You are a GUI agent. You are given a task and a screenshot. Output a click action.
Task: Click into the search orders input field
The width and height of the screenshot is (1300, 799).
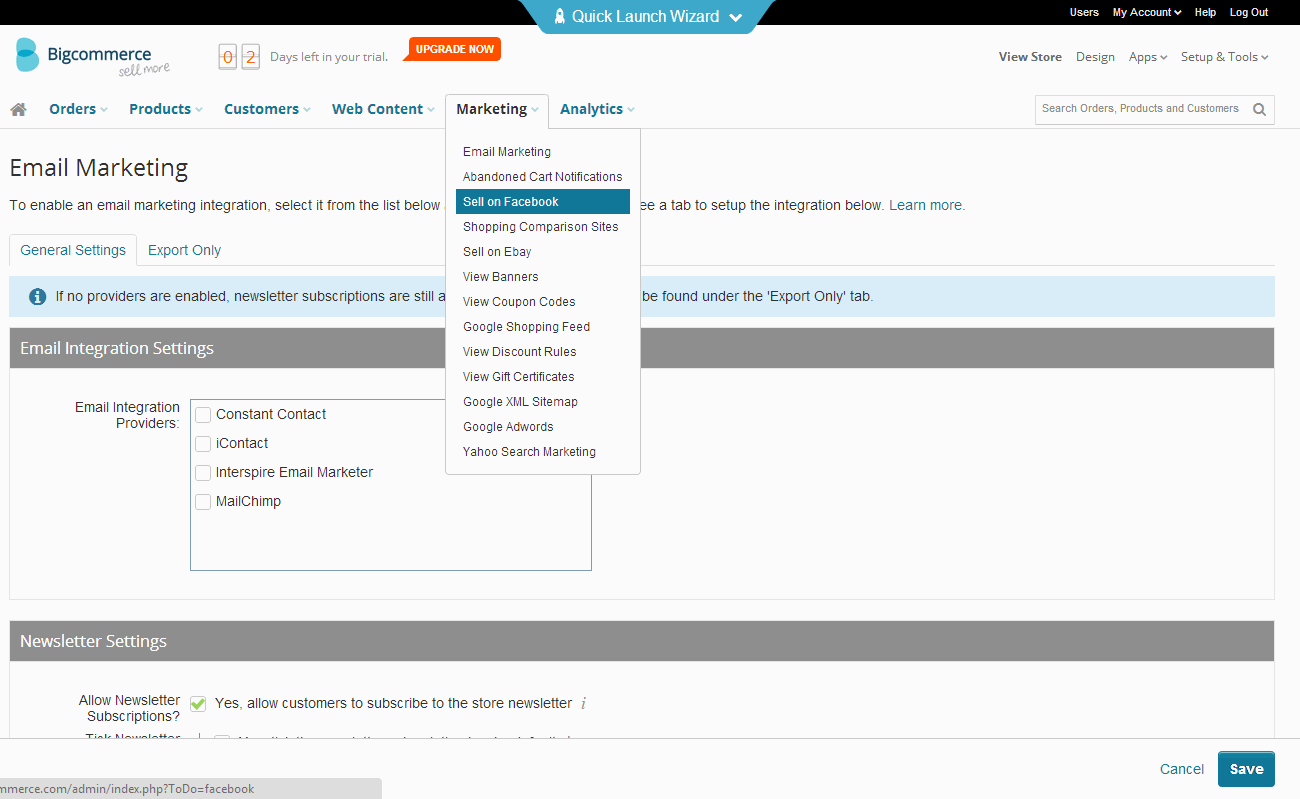tap(1140, 109)
